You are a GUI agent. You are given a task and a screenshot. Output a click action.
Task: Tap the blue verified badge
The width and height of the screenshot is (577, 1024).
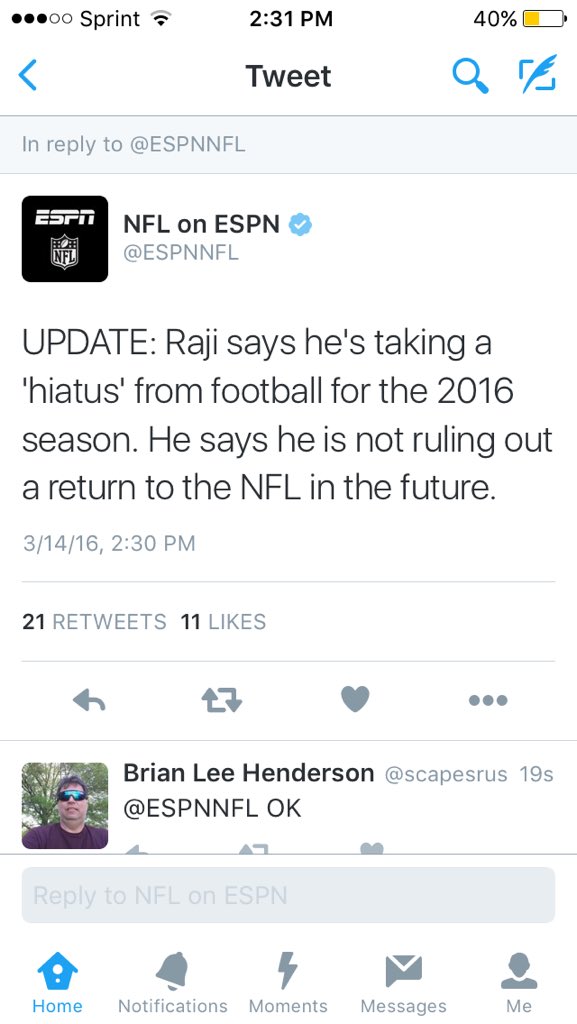click(301, 225)
